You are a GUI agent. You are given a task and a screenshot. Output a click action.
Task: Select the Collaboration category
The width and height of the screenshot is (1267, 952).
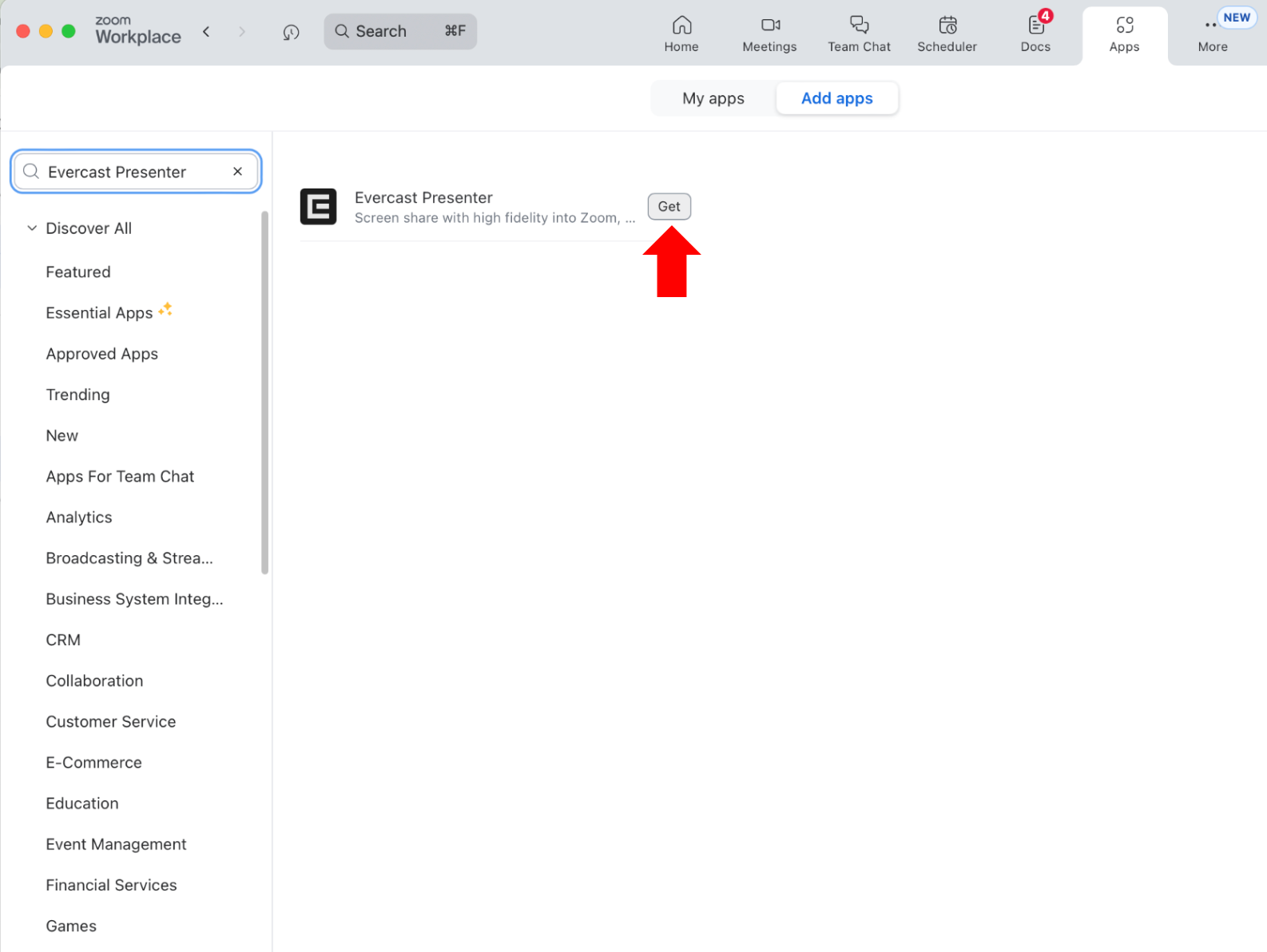pos(94,680)
